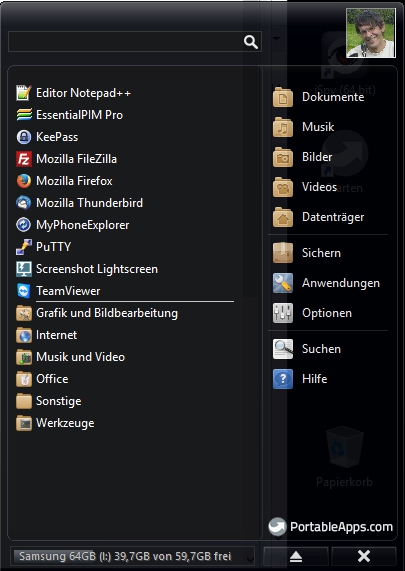Select the Bilder menu label

(317, 157)
